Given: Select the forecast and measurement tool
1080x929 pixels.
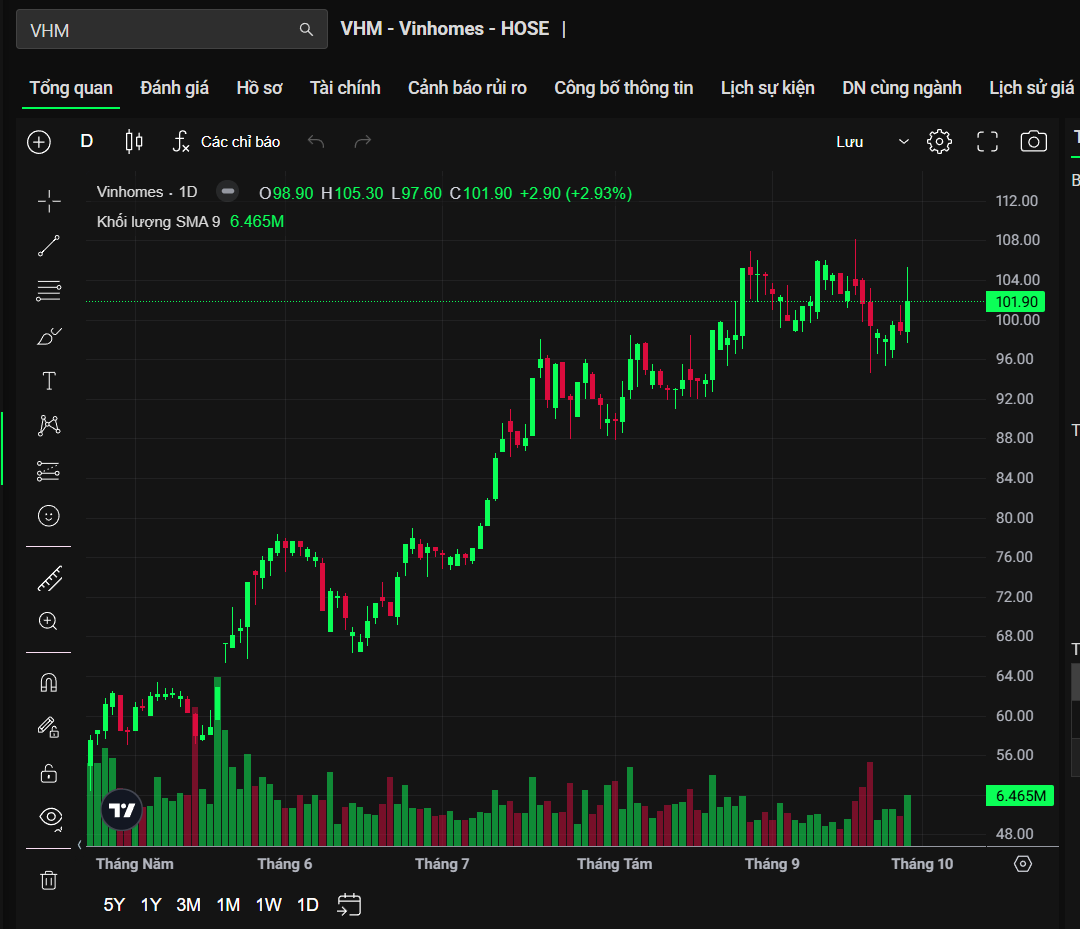Looking at the screenshot, I should coord(49,471).
